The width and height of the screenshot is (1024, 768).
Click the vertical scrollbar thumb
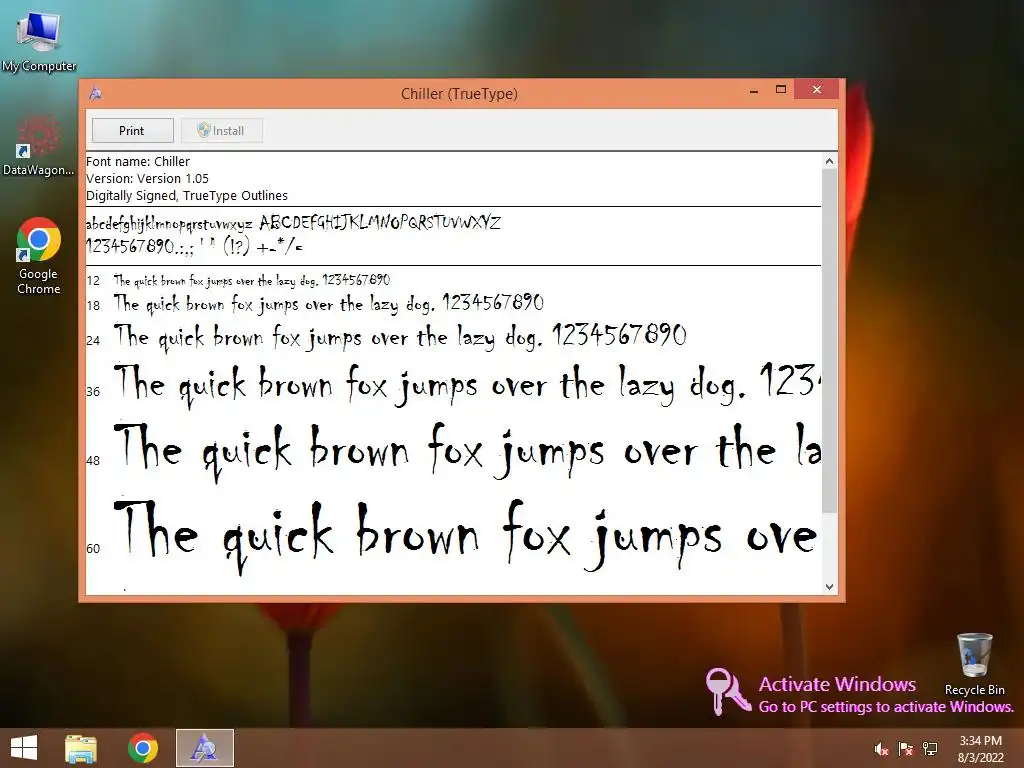click(829, 341)
